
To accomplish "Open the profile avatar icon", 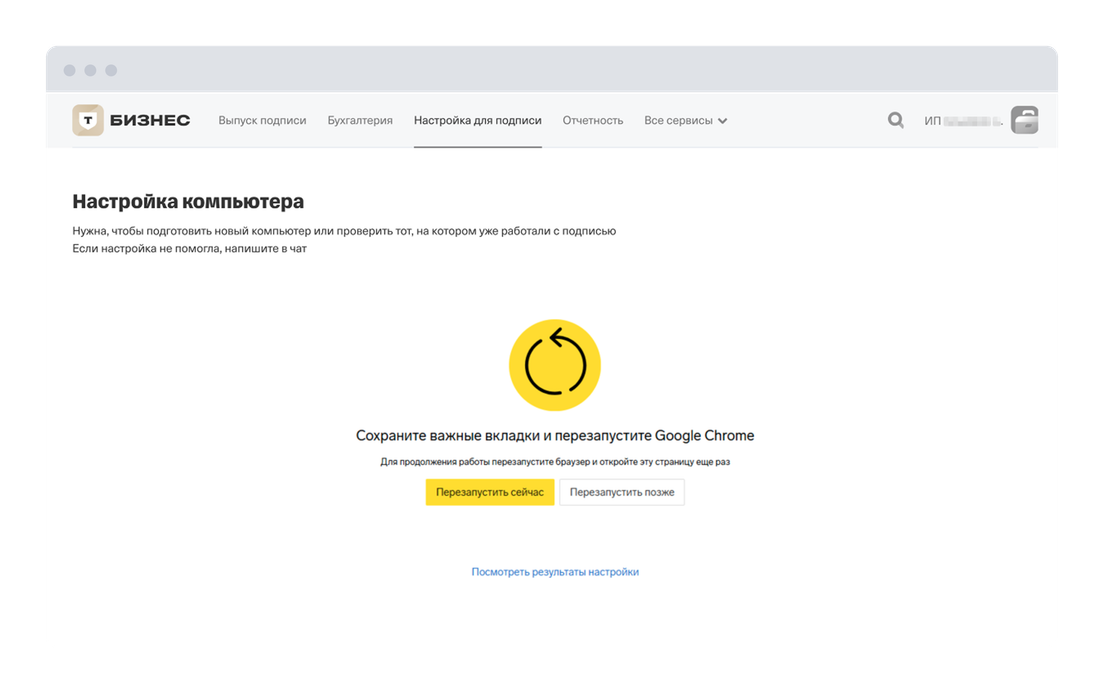I will pos(1024,120).
